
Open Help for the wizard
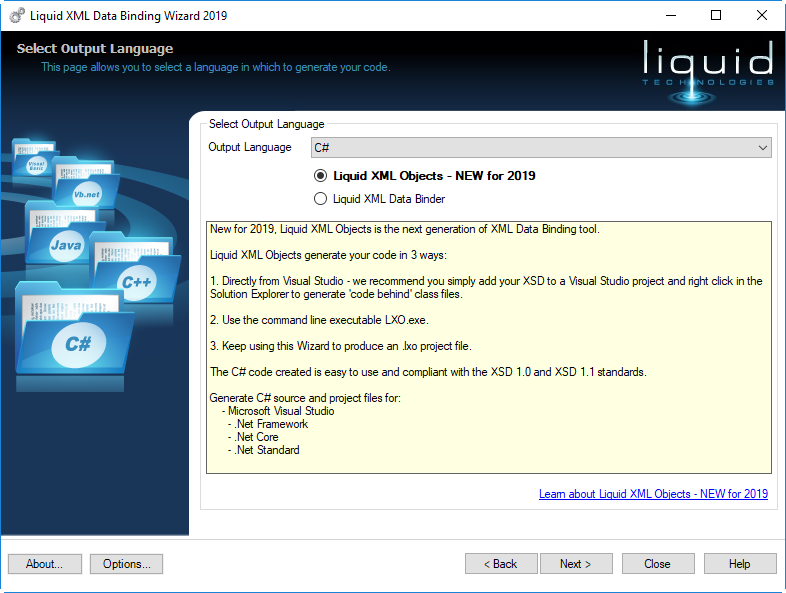pos(740,564)
